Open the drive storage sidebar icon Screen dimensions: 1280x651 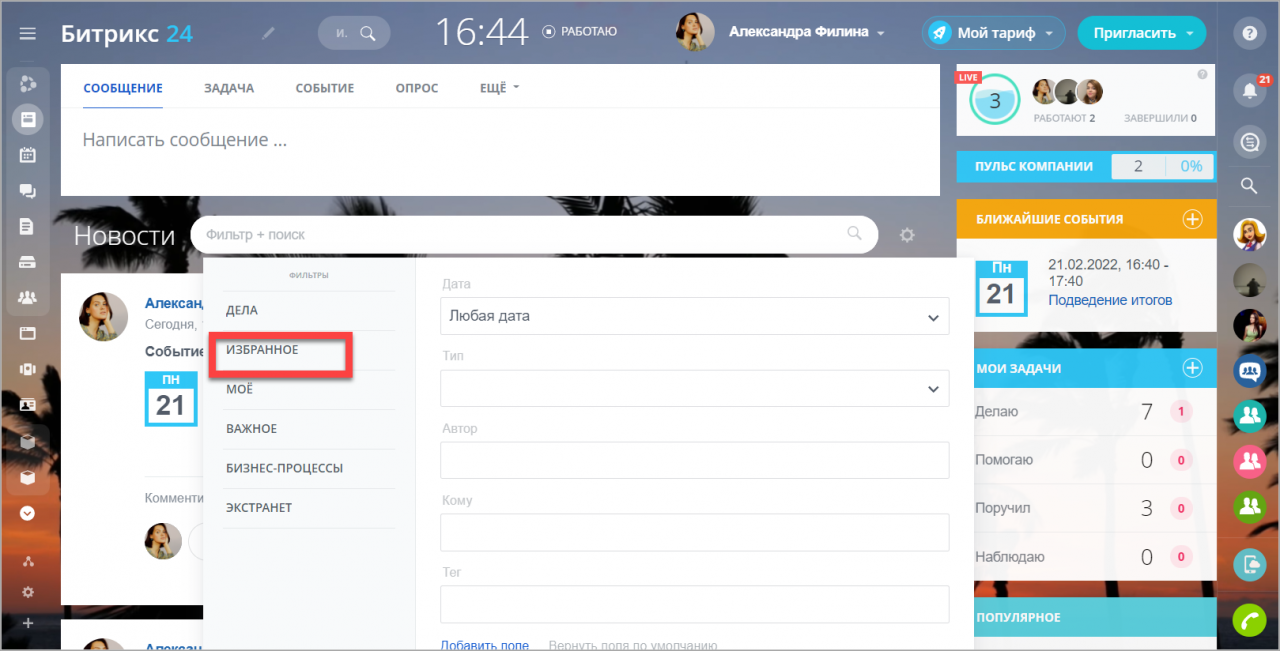point(28,262)
